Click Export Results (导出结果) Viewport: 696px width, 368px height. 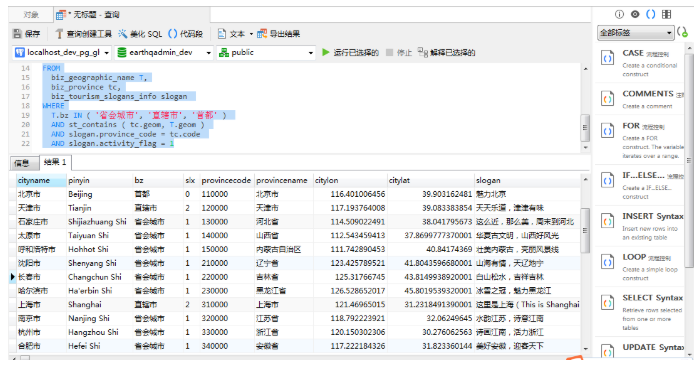click(279, 34)
